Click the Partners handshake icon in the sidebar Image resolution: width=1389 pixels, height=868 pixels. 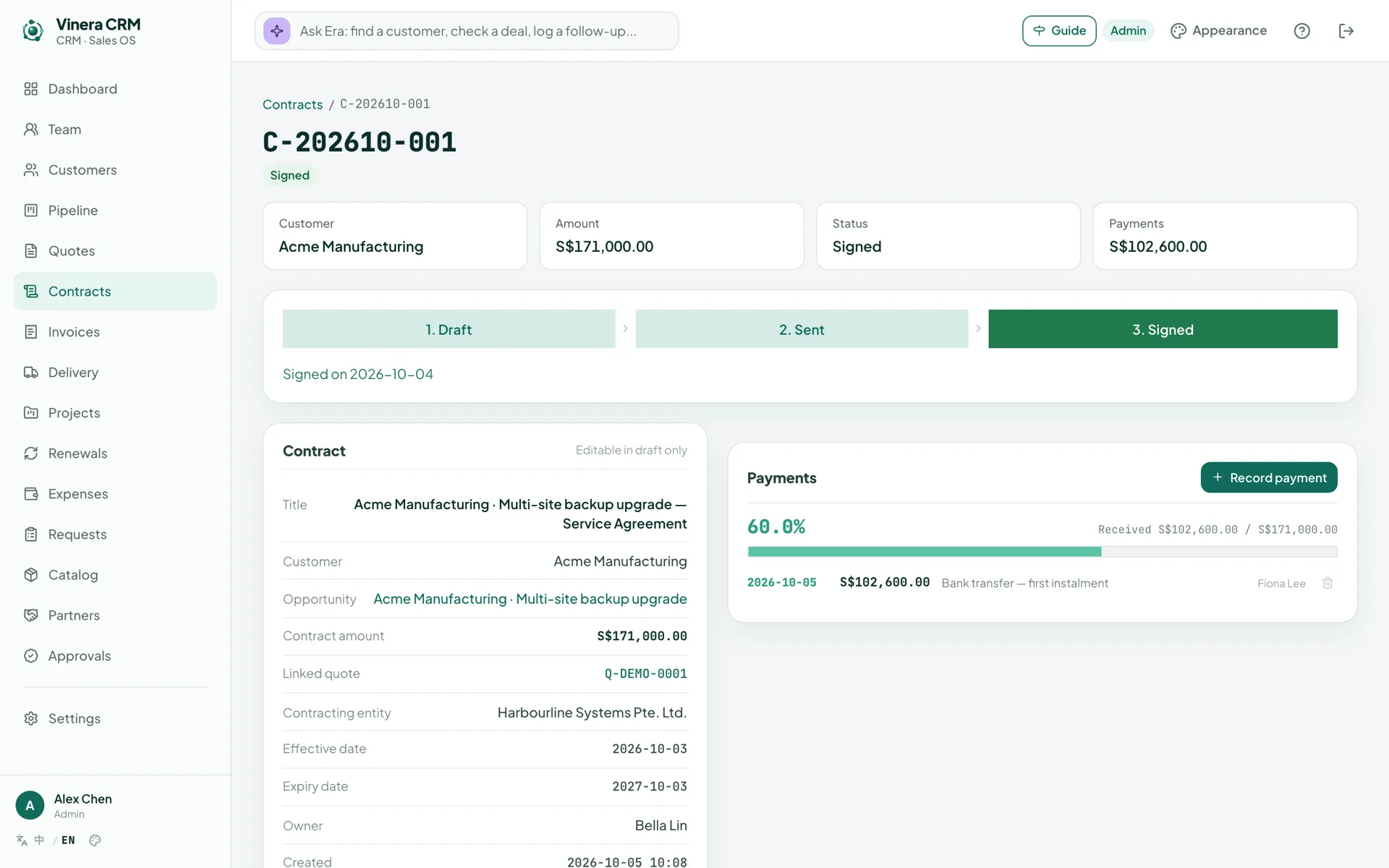coord(30,616)
